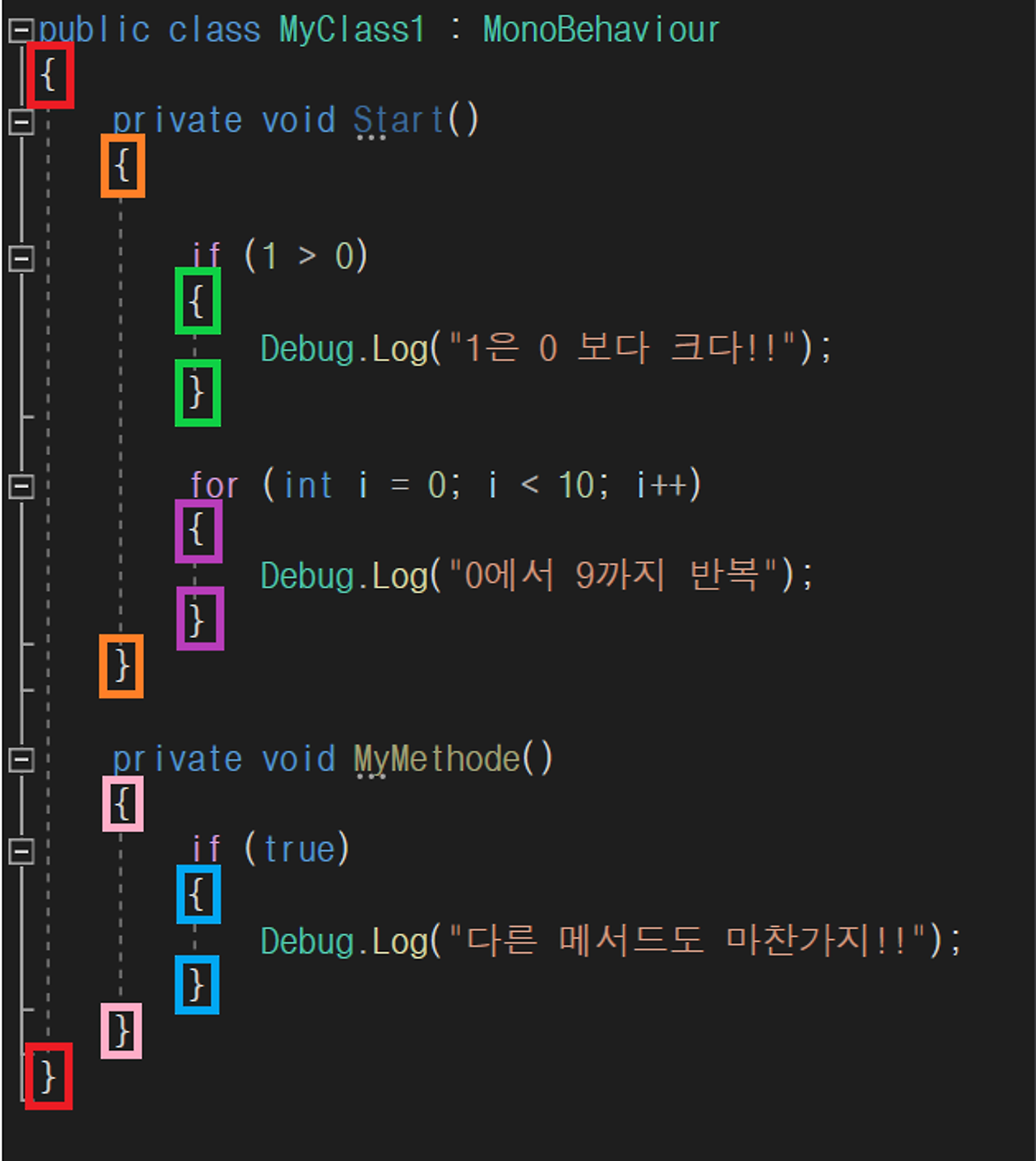The height and width of the screenshot is (1161, 1036).
Task: Click the 'public' keyword
Action: [94, 31]
